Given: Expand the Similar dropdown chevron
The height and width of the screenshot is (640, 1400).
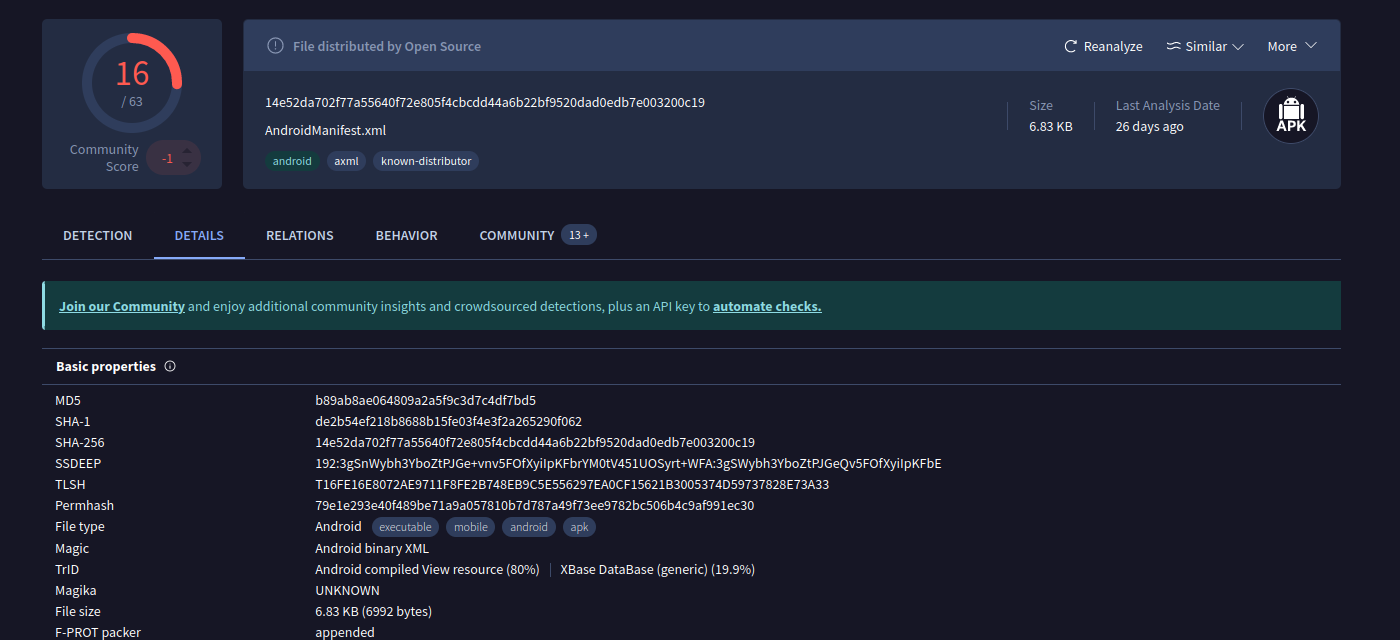Looking at the screenshot, I should coord(1237,47).
